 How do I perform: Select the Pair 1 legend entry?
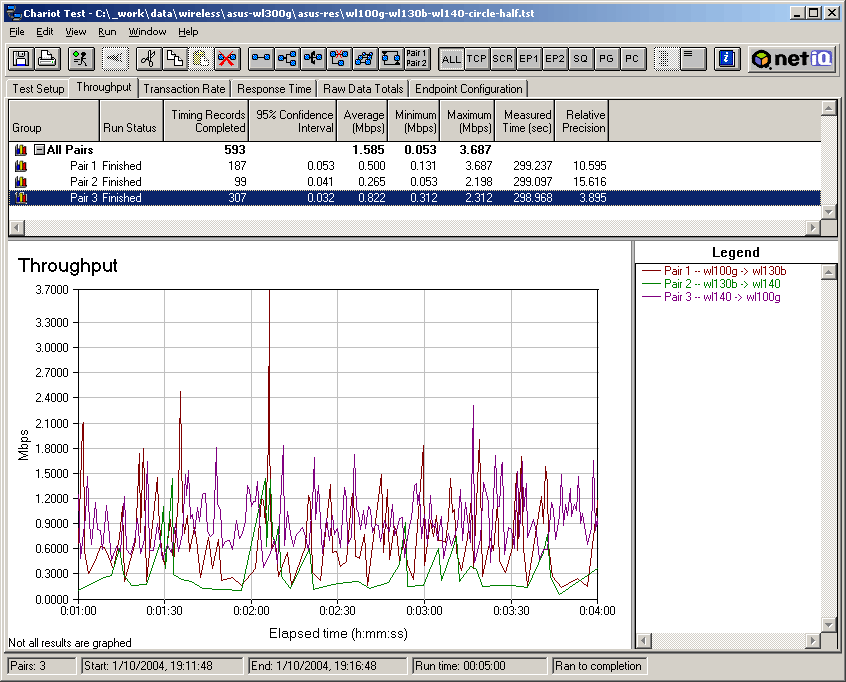coord(725,271)
